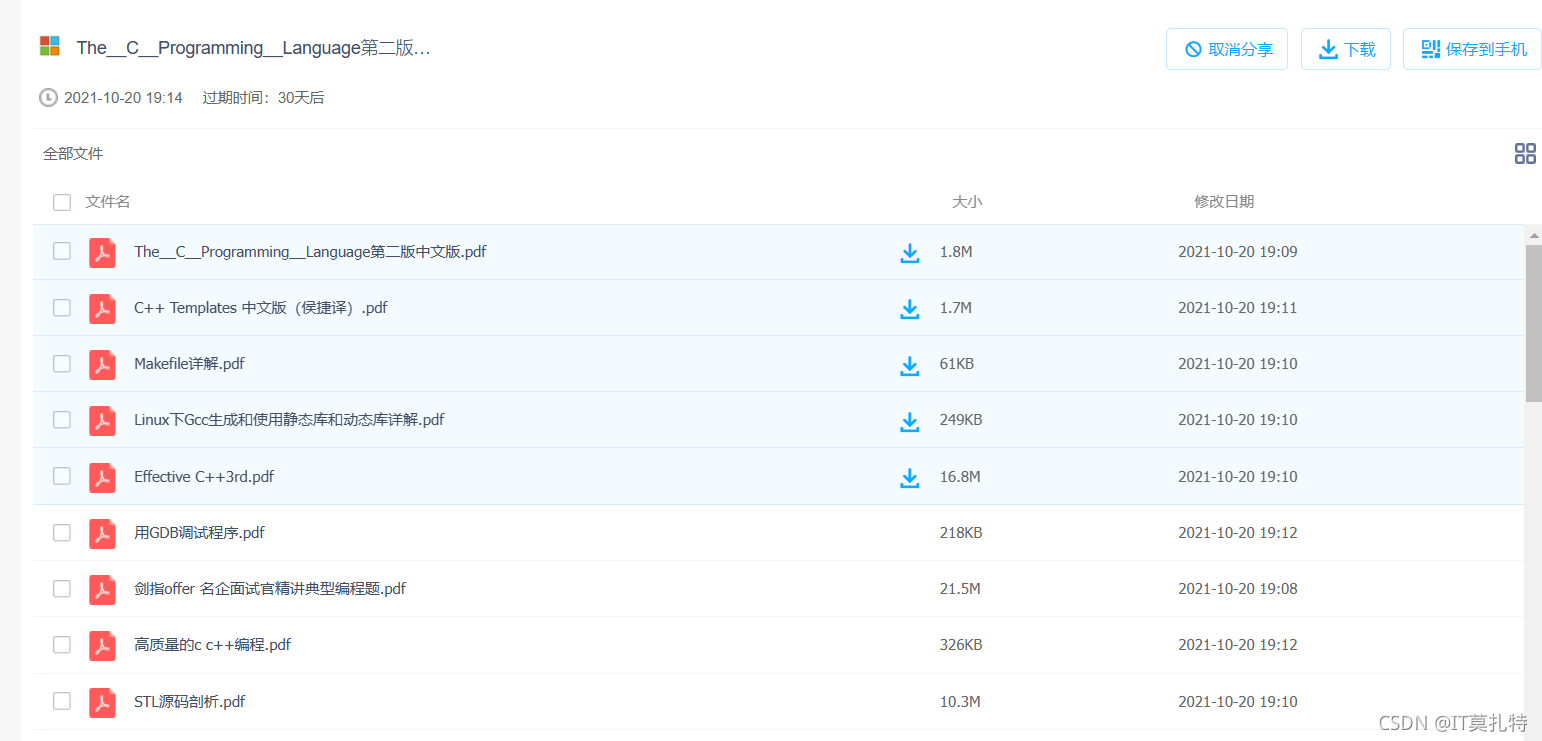Click the PDF icon of STL源码剖析.pdf
1542x741 pixels.
point(102,703)
